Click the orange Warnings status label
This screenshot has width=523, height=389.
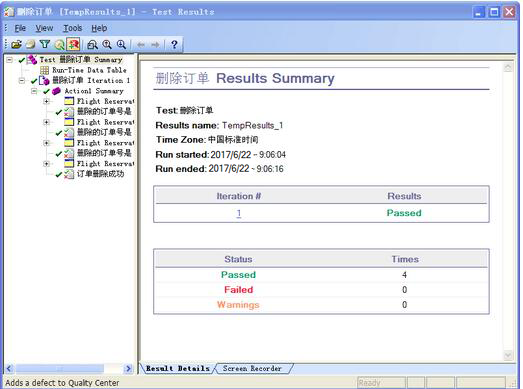click(238, 305)
